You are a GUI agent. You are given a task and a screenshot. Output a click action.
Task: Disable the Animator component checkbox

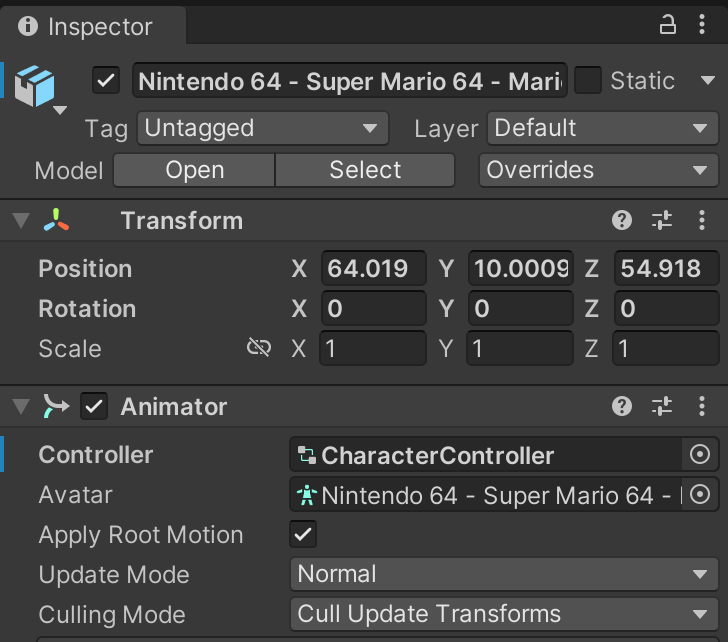[95, 406]
